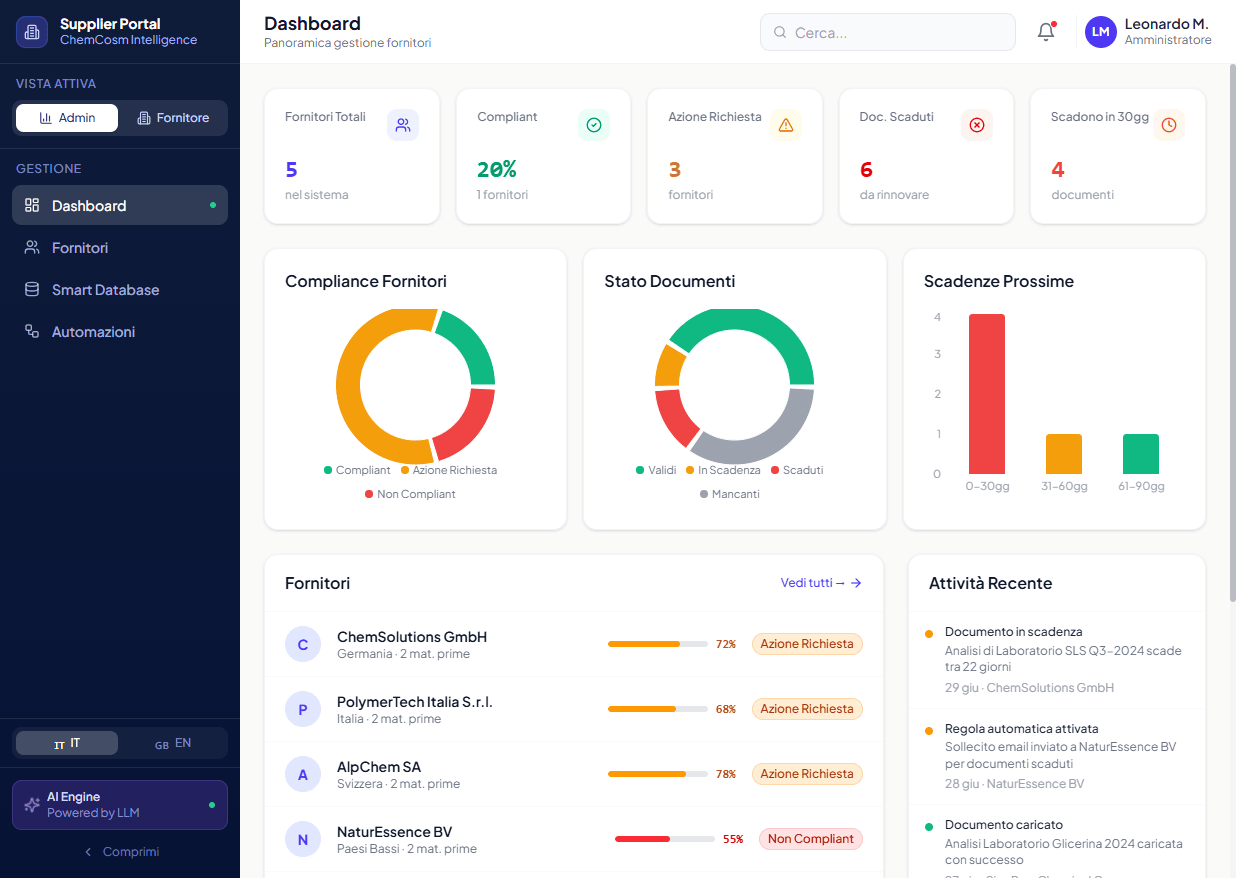Click Azione Richiesta badge for AlpChem SA
This screenshot has height=878, width=1236.
pyautogui.click(x=807, y=774)
